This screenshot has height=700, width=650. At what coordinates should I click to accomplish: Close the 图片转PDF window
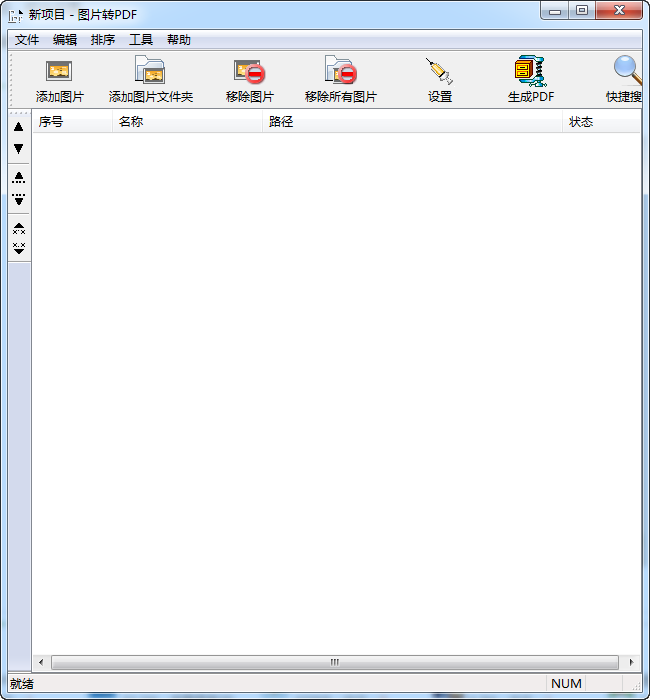click(x=619, y=11)
